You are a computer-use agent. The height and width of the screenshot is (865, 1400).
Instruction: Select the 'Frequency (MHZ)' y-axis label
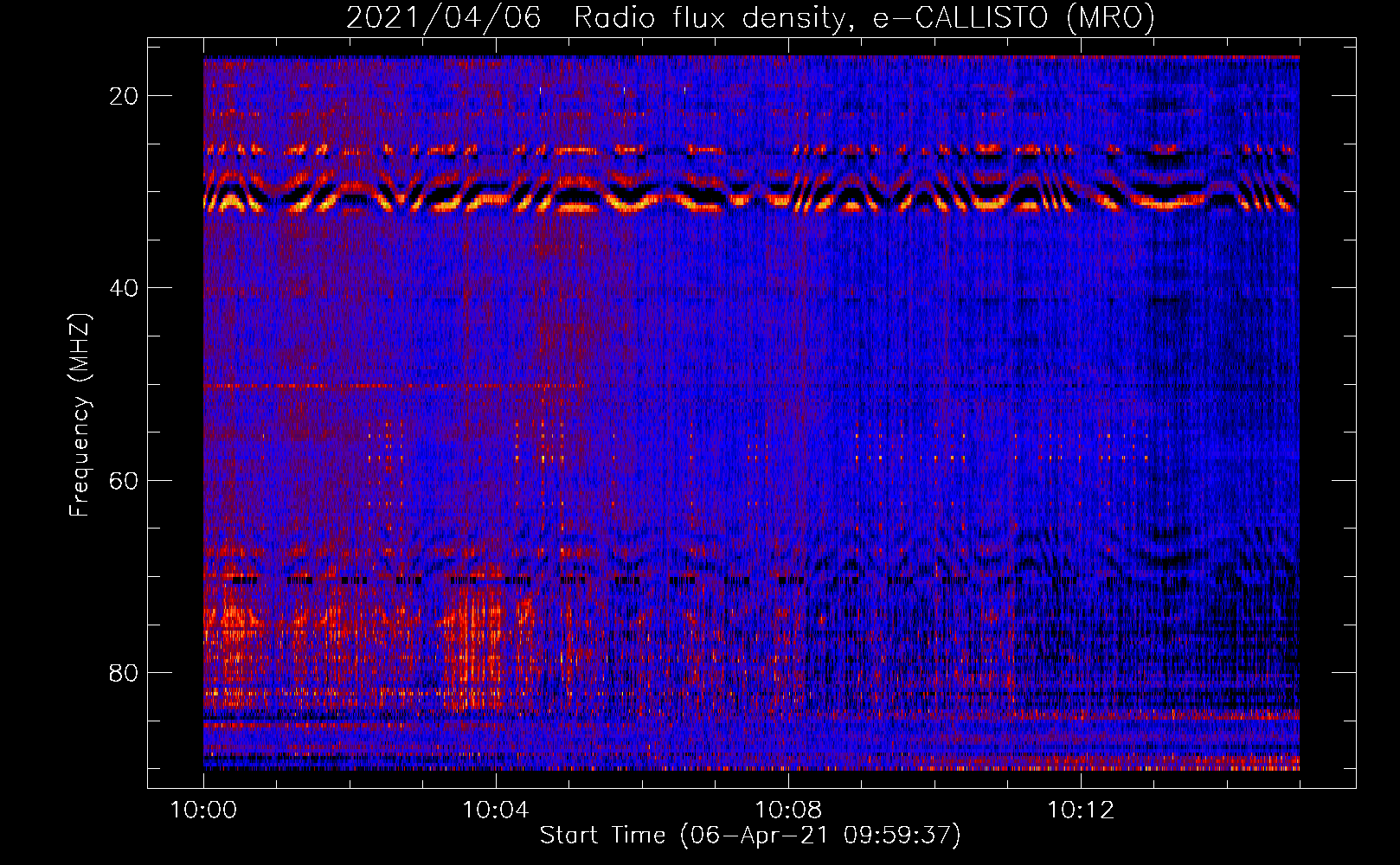pos(80,414)
